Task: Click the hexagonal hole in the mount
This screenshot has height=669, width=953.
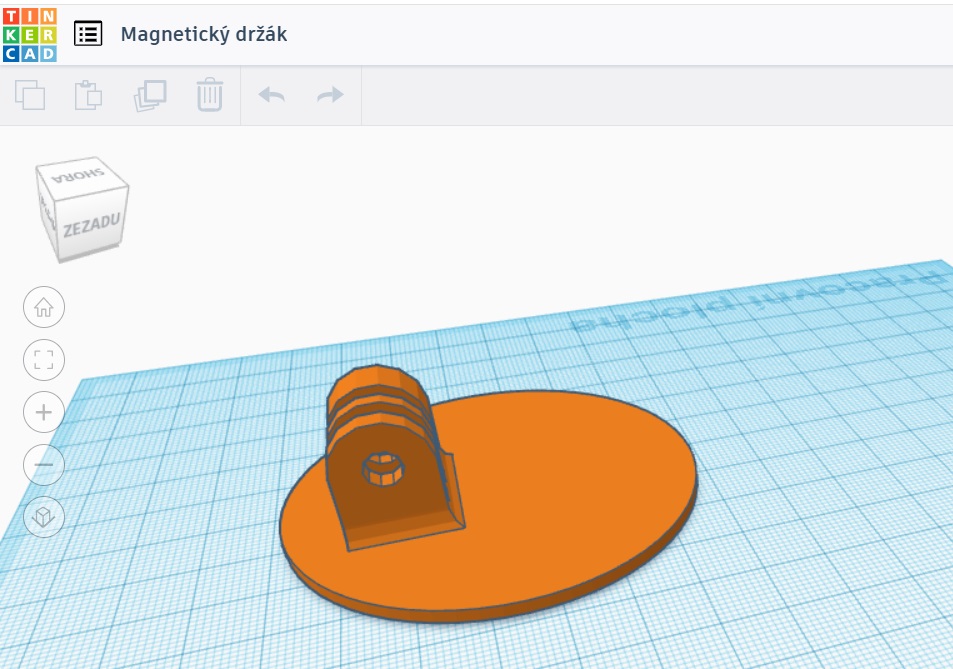Action: click(x=382, y=467)
